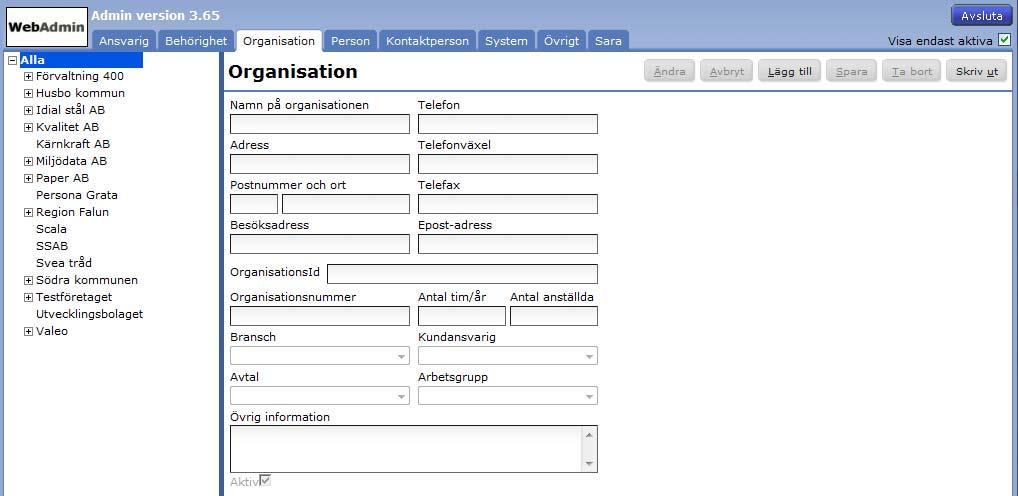
Task: Select Persona Grata in the tree
Action: click(77, 195)
